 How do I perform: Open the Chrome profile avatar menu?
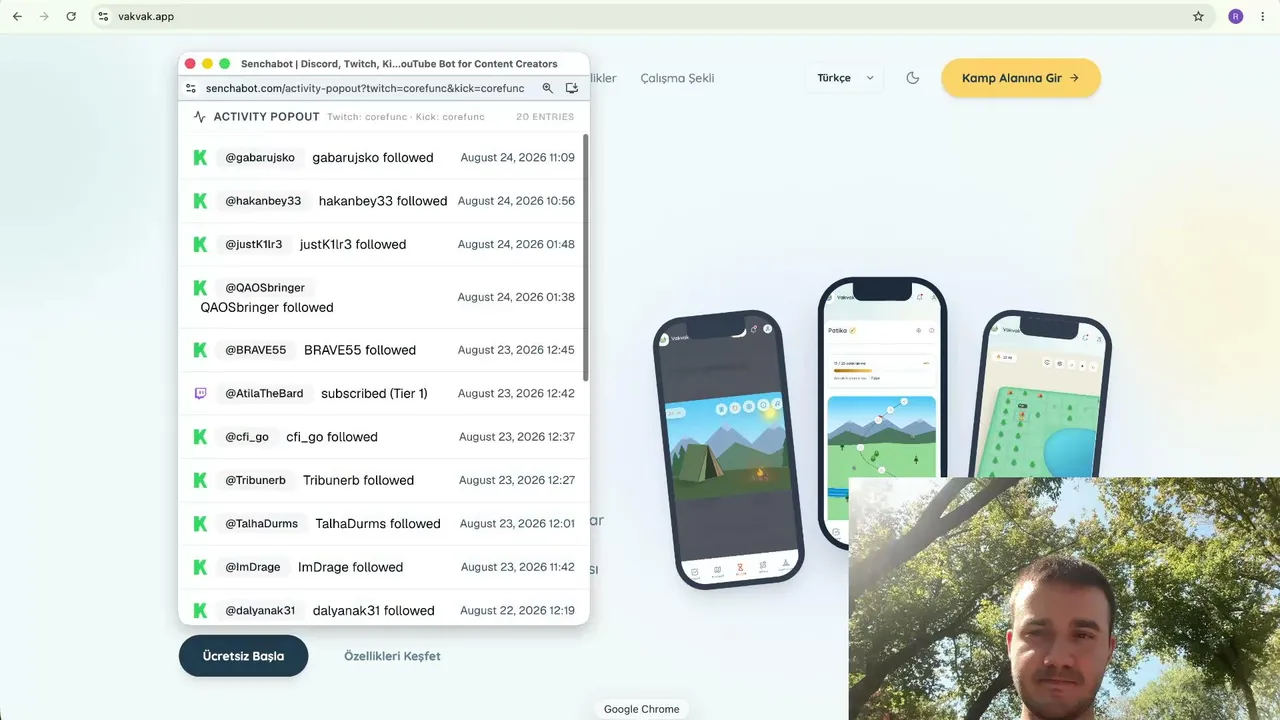coord(1236,16)
